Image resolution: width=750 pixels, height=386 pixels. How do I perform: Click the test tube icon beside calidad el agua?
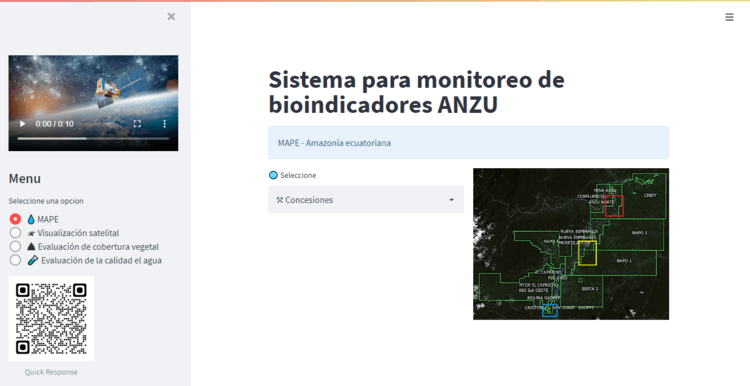point(33,260)
